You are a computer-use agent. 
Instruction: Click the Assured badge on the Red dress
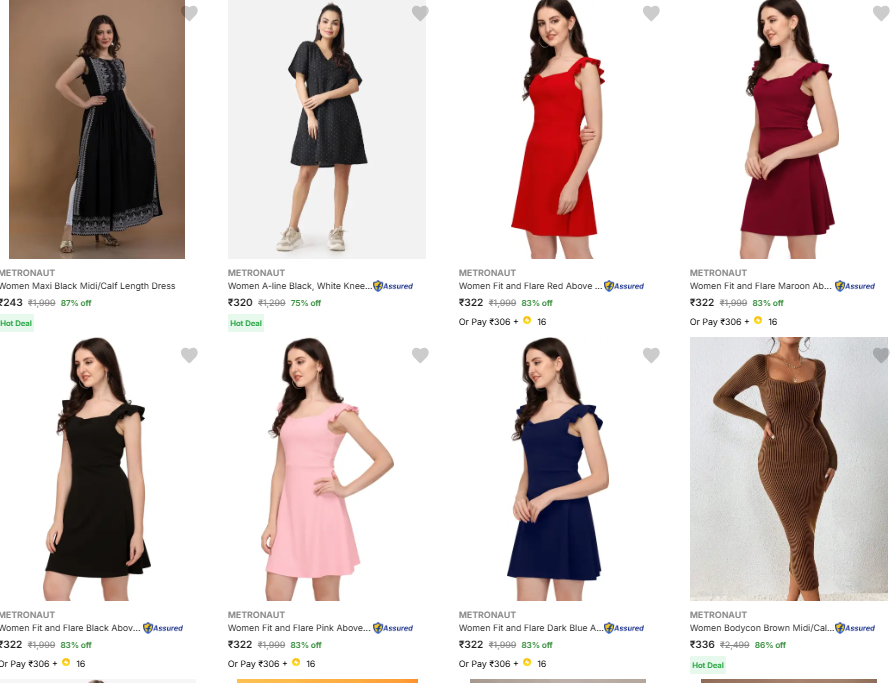click(624, 286)
